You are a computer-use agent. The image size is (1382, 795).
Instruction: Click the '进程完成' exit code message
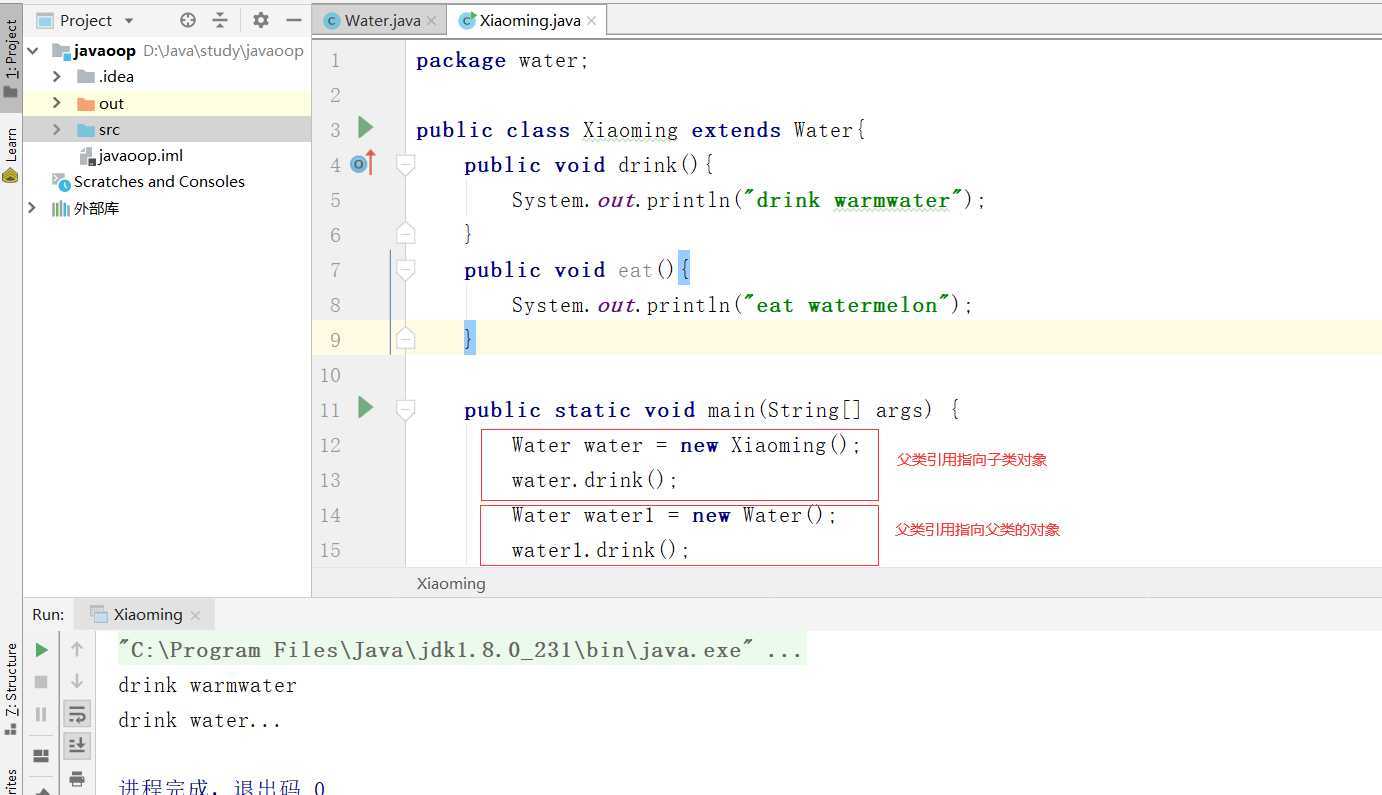[222, 787]
